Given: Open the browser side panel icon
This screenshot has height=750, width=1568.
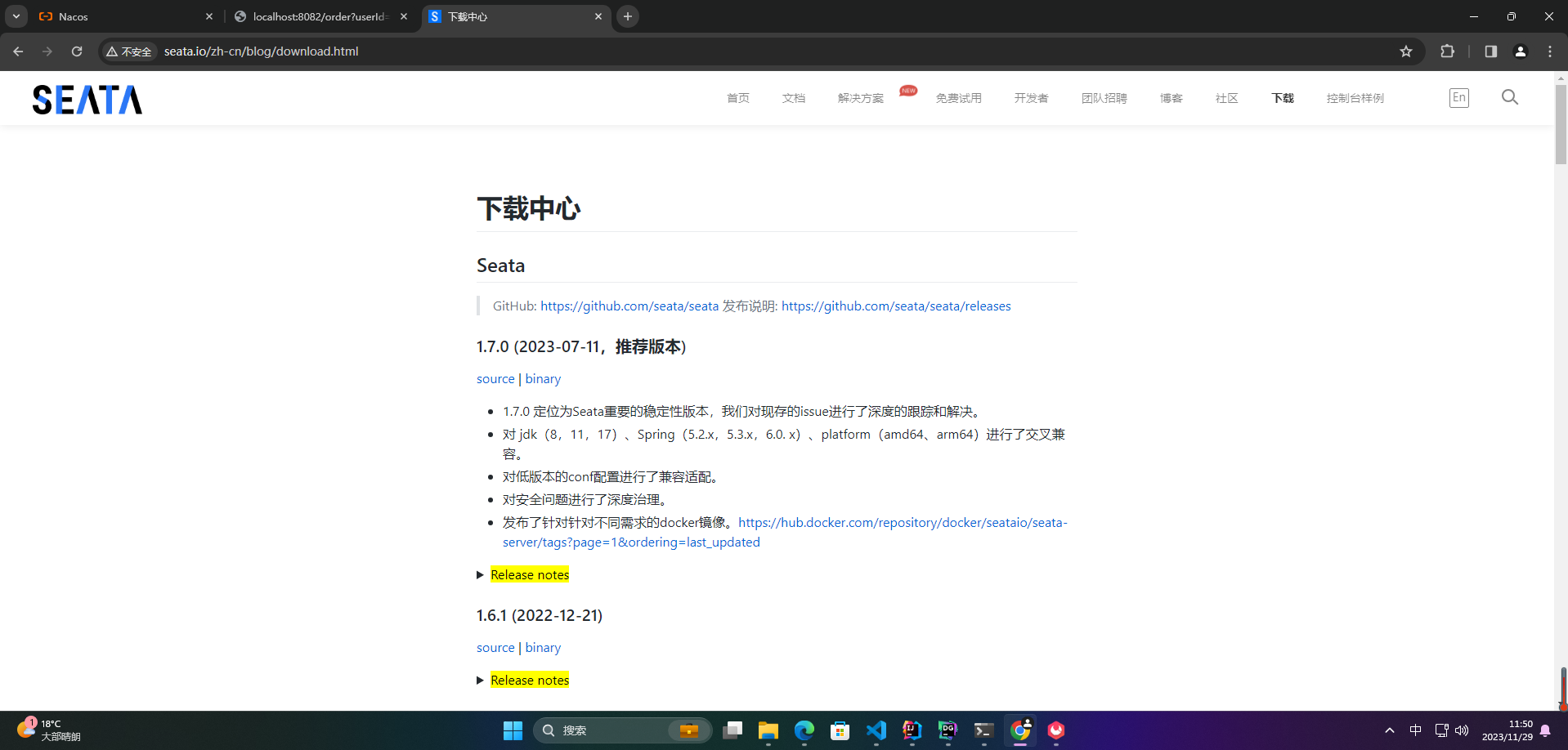Looking at the screenshot, I should pos(1491,51).
